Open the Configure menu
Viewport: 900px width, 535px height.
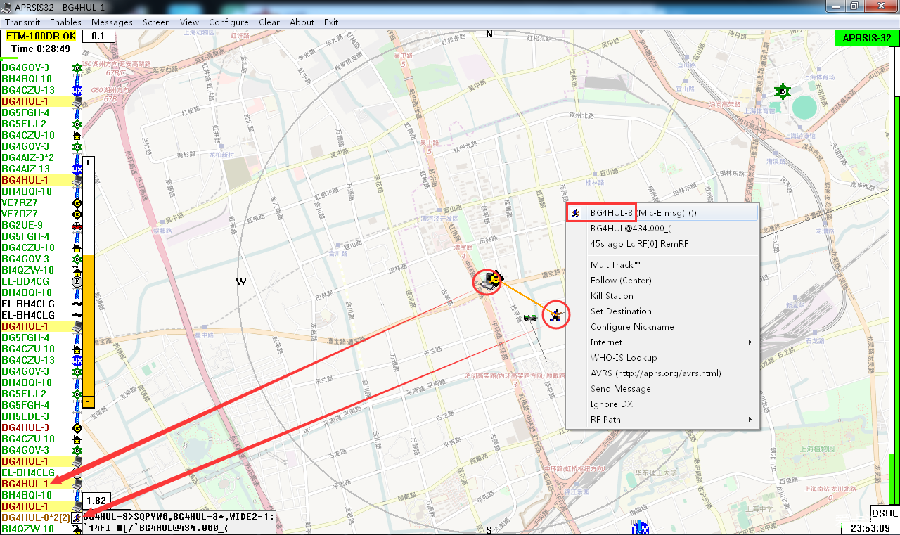[230, 21]
